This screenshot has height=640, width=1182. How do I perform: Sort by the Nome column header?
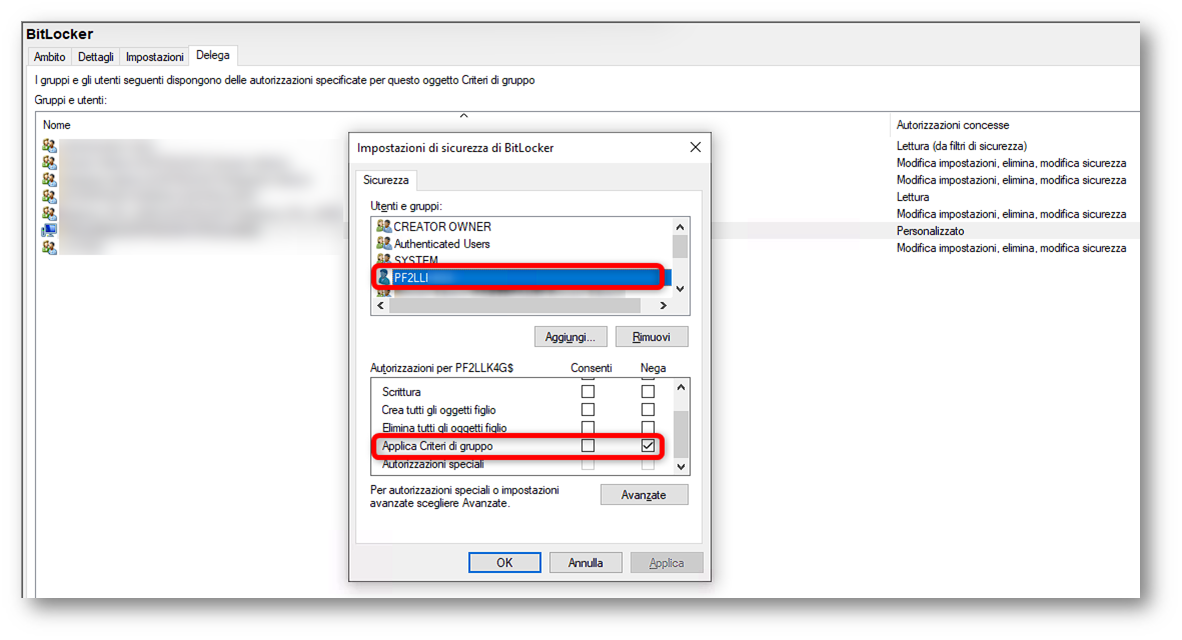57,125
